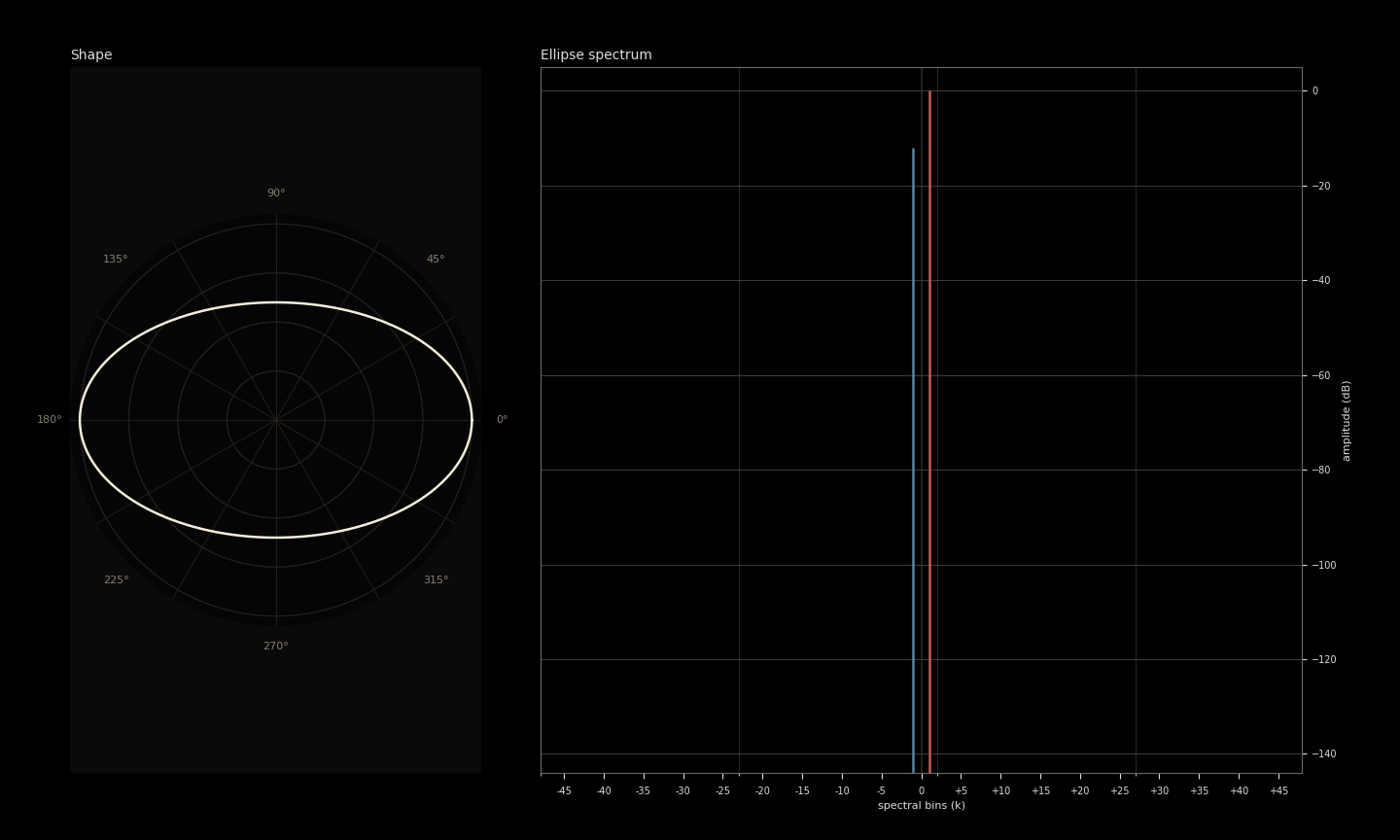This screenshot has width=1400, height=840.
Task: Click the "Ellipse spectrum" chart title
Action: coord(596,55)
